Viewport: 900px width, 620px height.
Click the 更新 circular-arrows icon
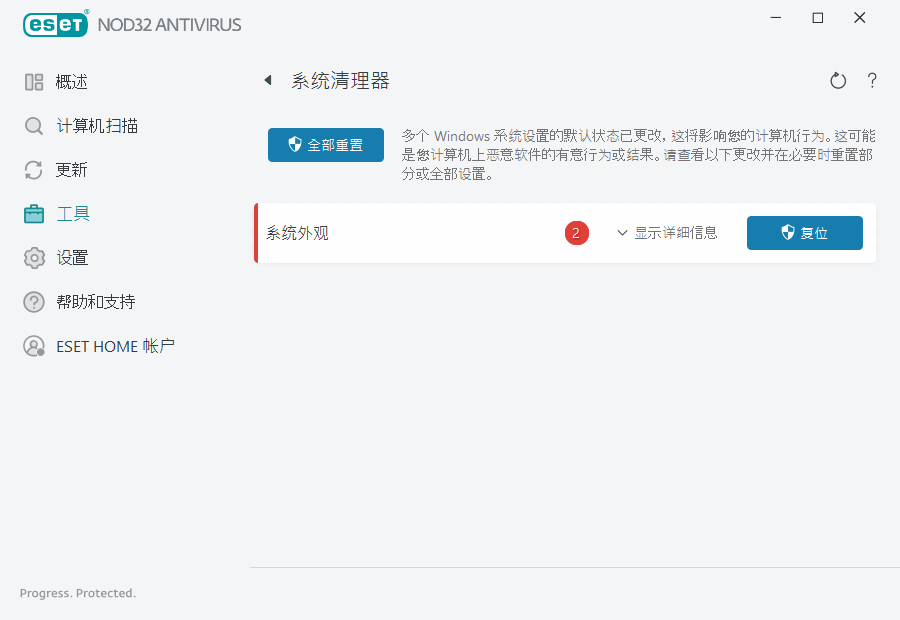coord(33,170)
